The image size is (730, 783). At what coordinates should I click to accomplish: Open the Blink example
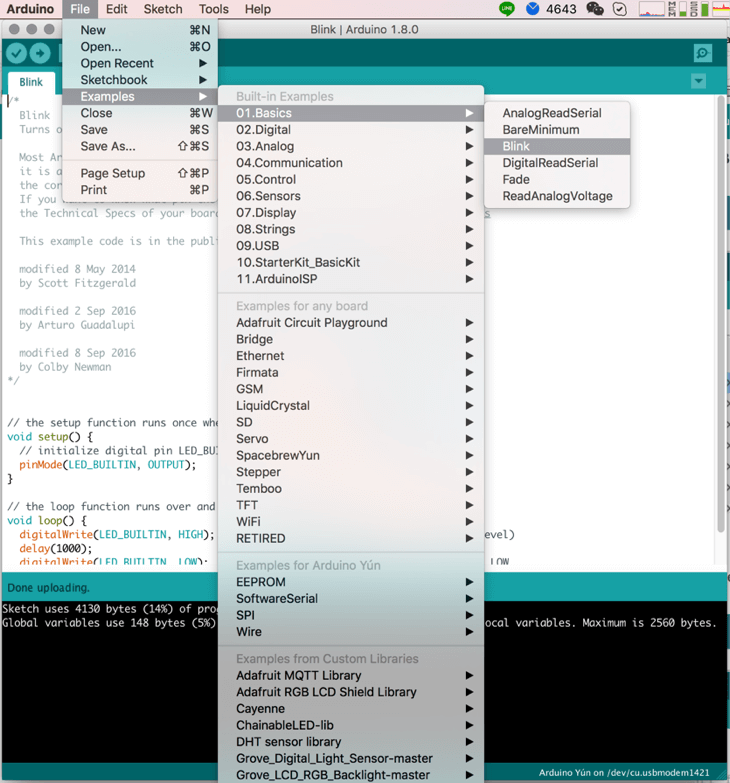557,146
